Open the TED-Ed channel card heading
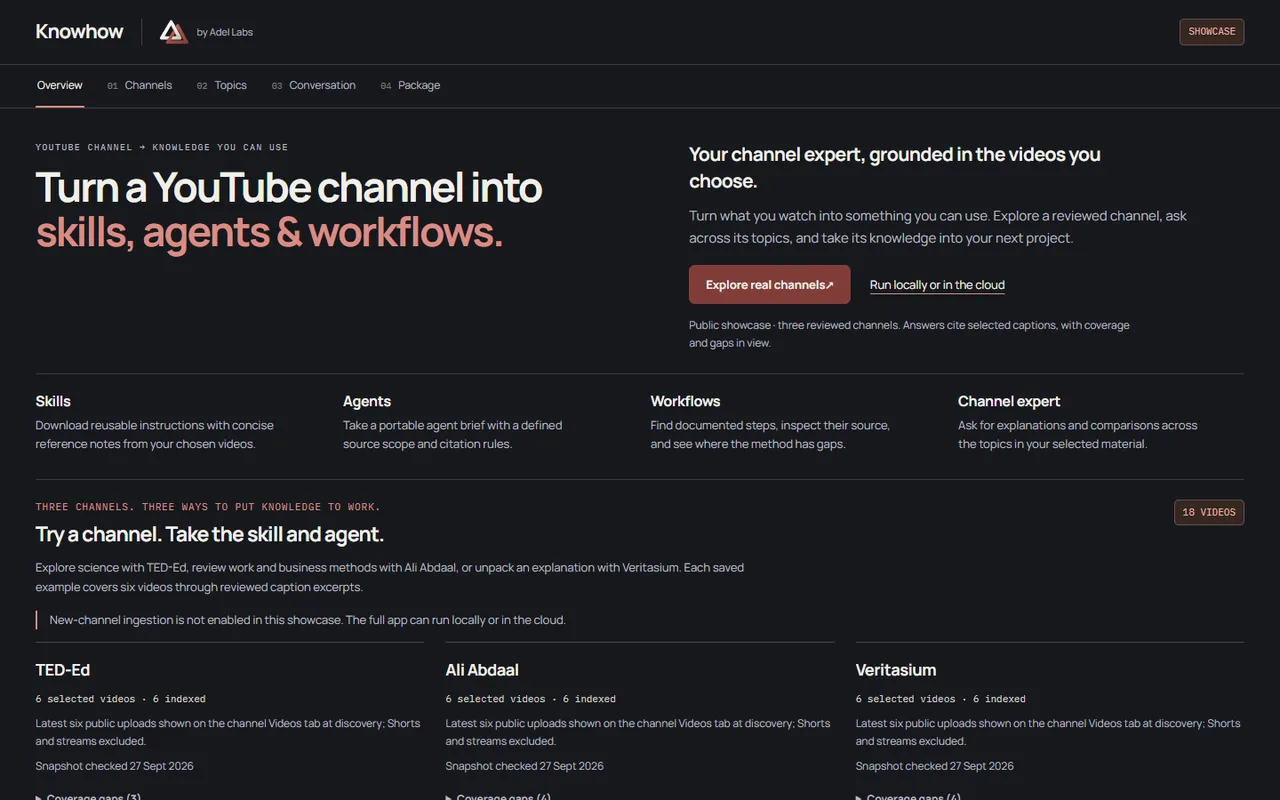 coord(63,670)
